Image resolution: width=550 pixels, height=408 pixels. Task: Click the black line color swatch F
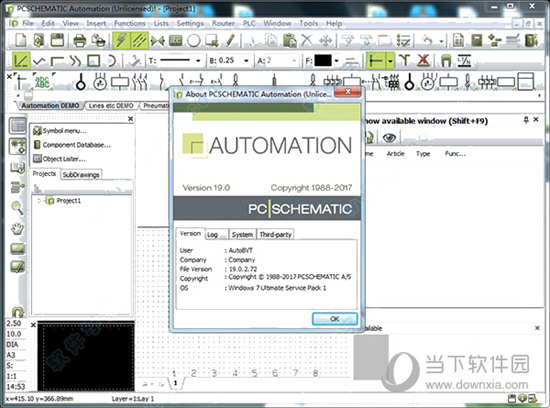pos(323,61)
